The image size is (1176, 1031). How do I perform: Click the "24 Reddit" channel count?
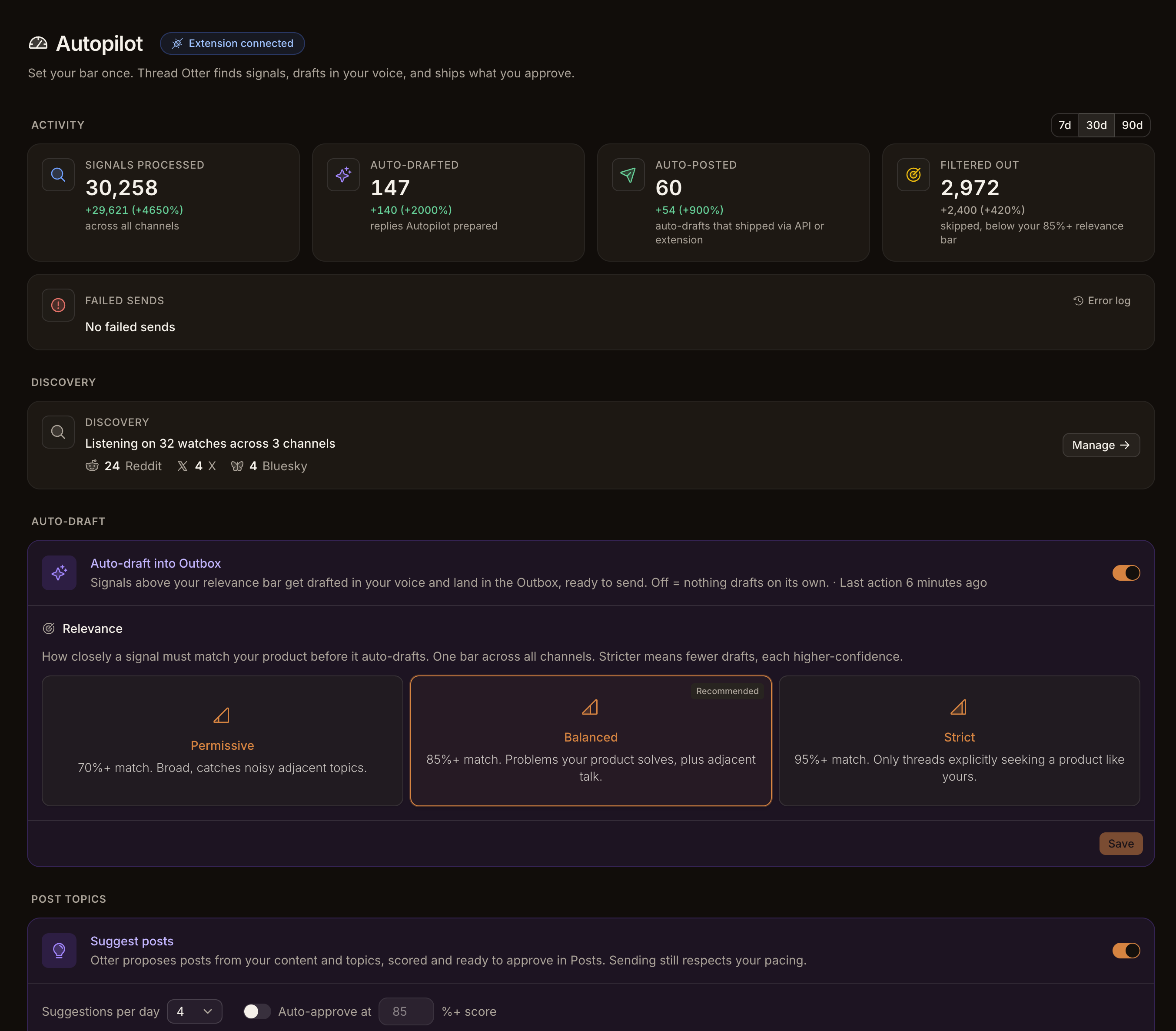124,466
